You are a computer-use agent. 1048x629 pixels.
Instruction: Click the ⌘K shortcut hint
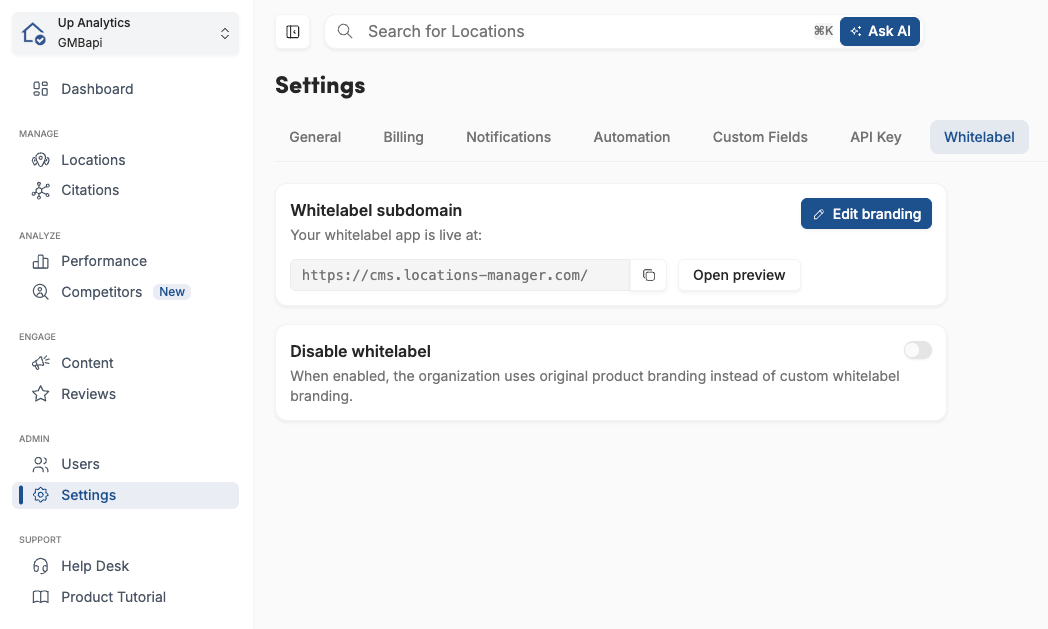(823, 31)
